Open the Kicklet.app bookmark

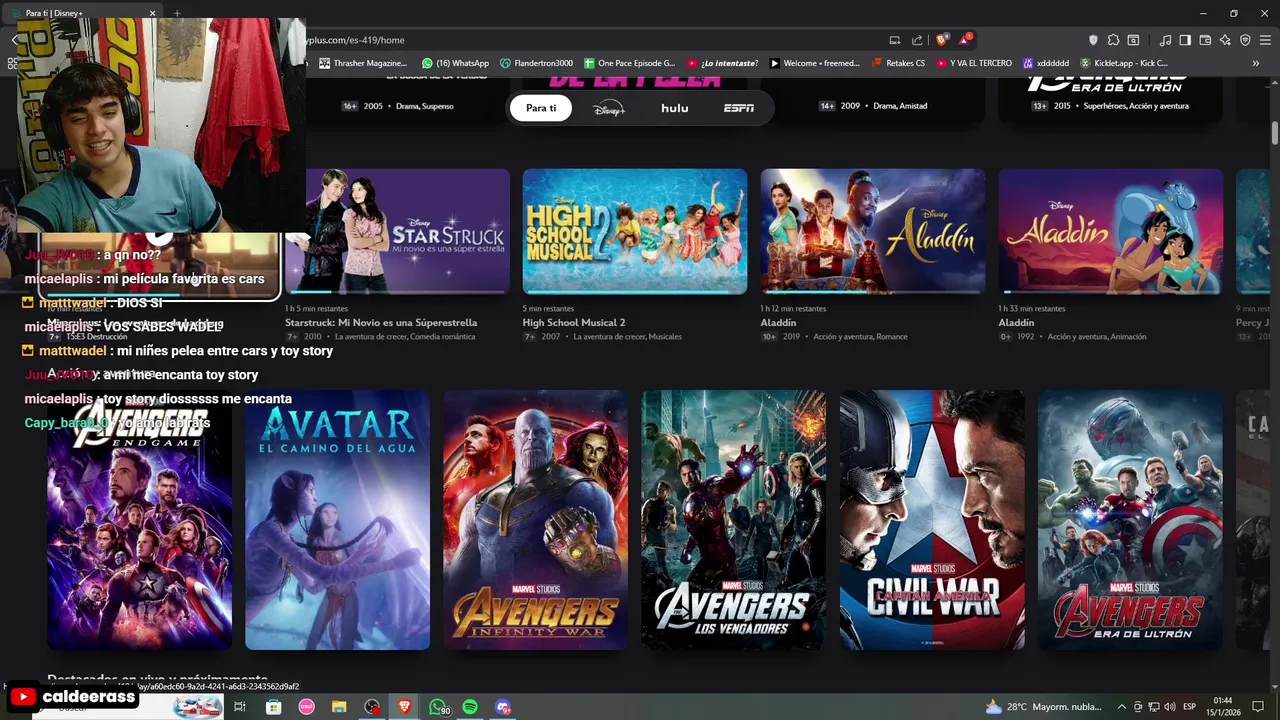(1123, 63)
